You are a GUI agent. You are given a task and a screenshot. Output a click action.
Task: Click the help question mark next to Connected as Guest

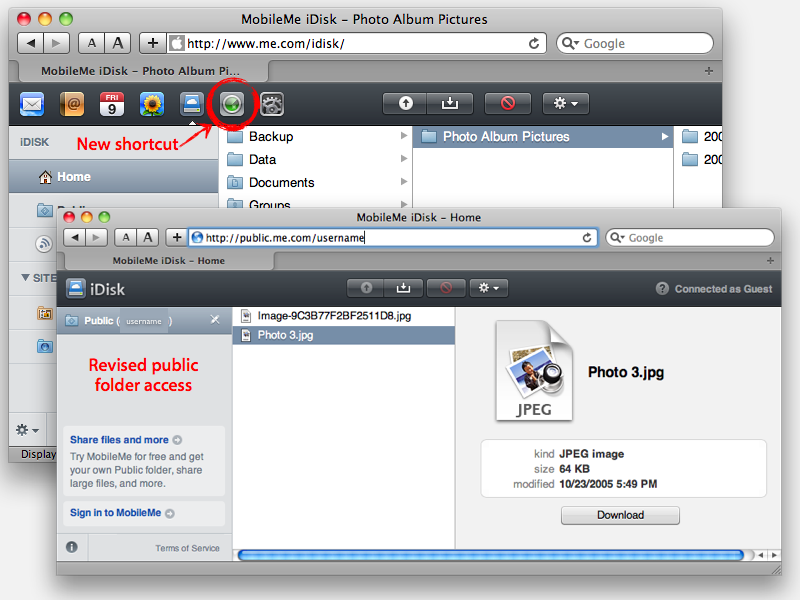click(662, 289)
